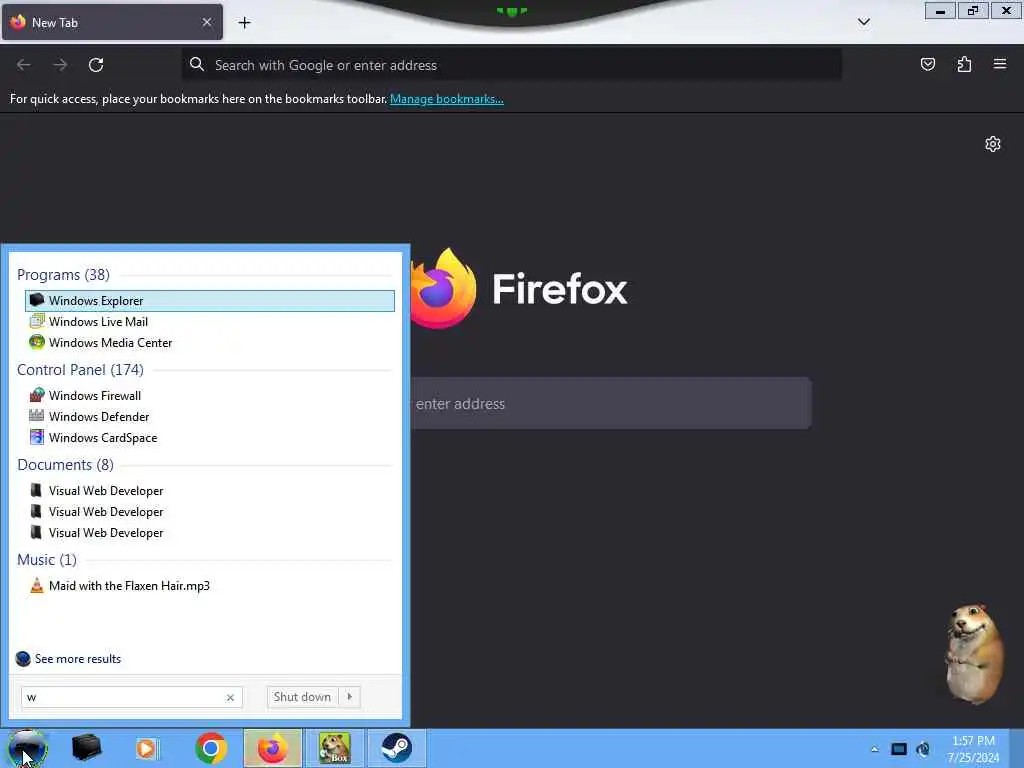The height and width of the screenshot is (768, 1024).
Task: Show hidden system tray icons
Action: 874,749
